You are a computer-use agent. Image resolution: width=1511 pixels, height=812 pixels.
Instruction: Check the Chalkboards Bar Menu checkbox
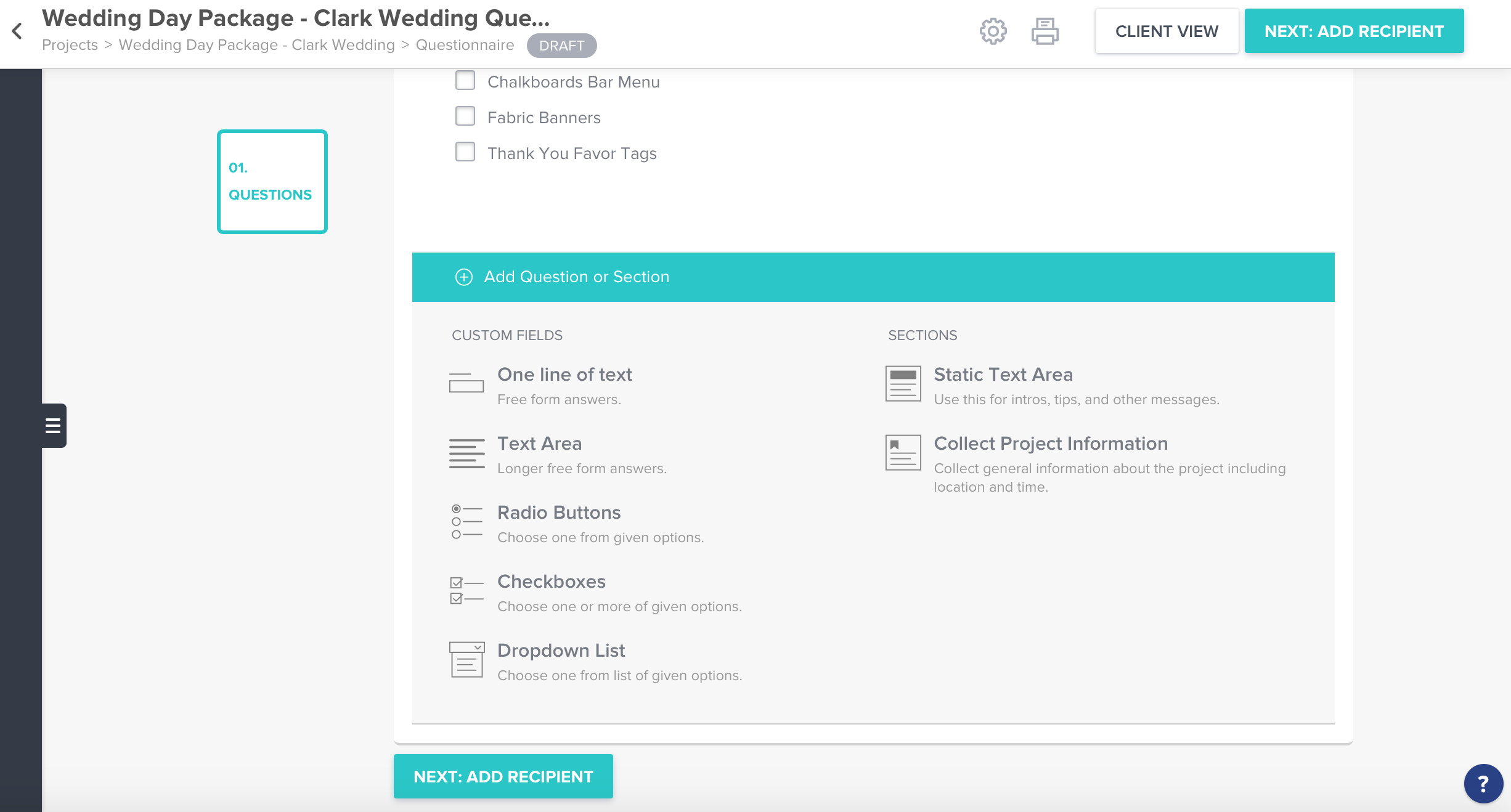pos(465,80)
